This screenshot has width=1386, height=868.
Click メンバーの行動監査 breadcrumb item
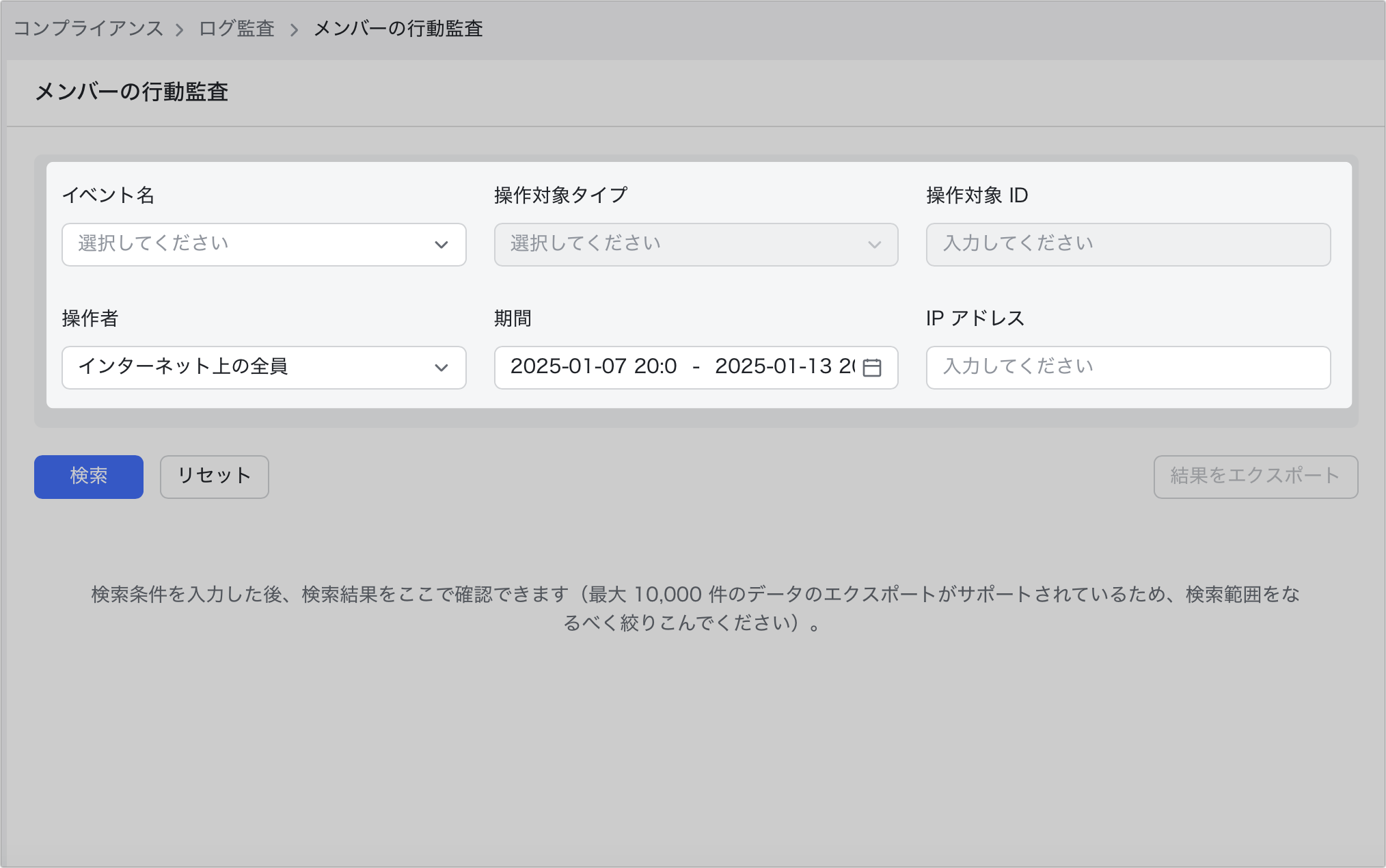[398, 29]
